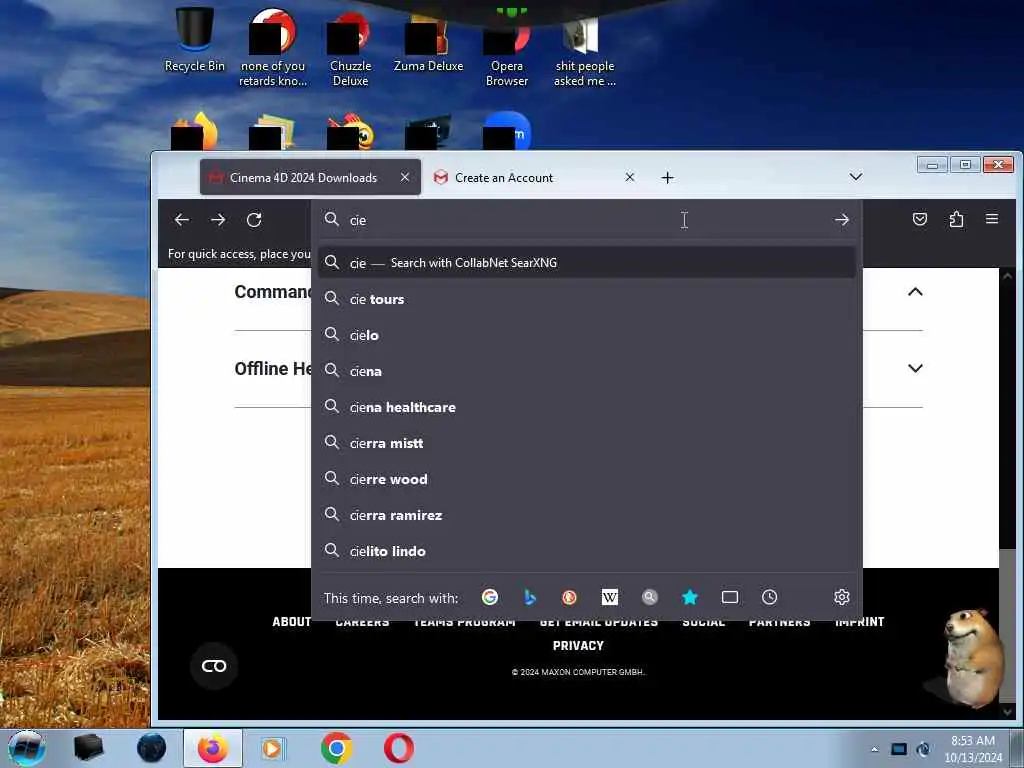Search this time with Google icon
Viewport: 1024px width, 768px height.
(490, 597)
